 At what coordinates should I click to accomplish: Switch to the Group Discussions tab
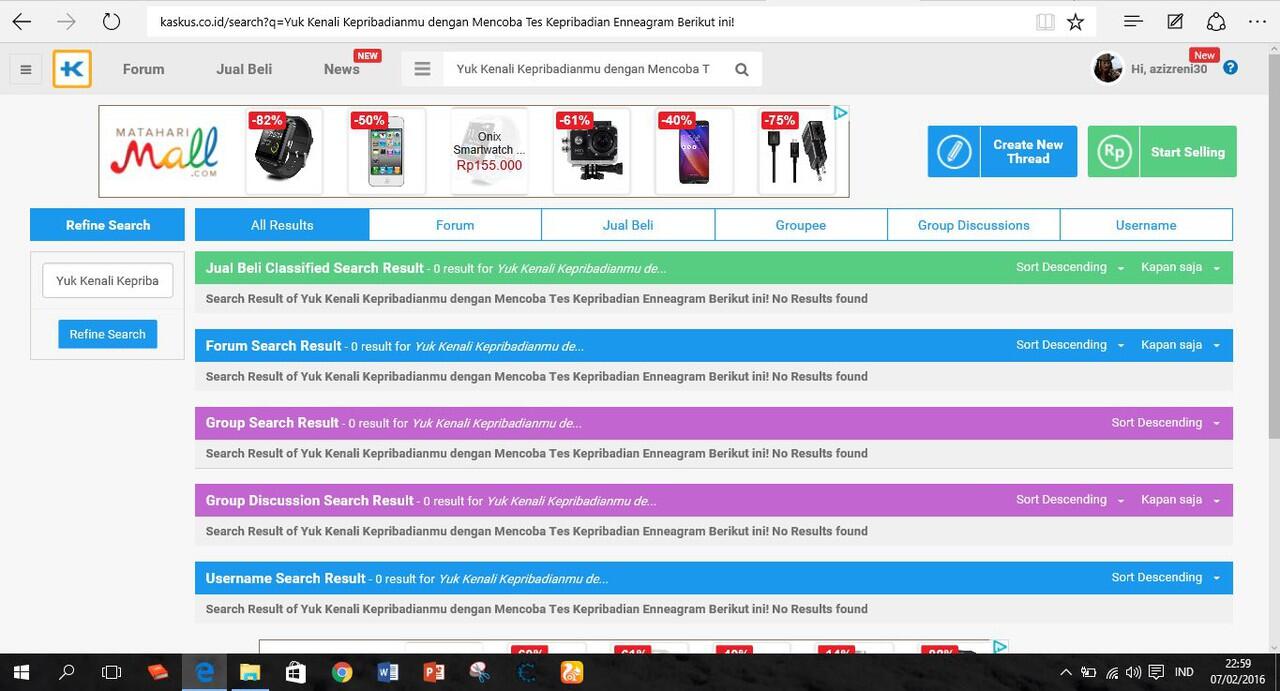pyautogui.click(x=974, y=225)
